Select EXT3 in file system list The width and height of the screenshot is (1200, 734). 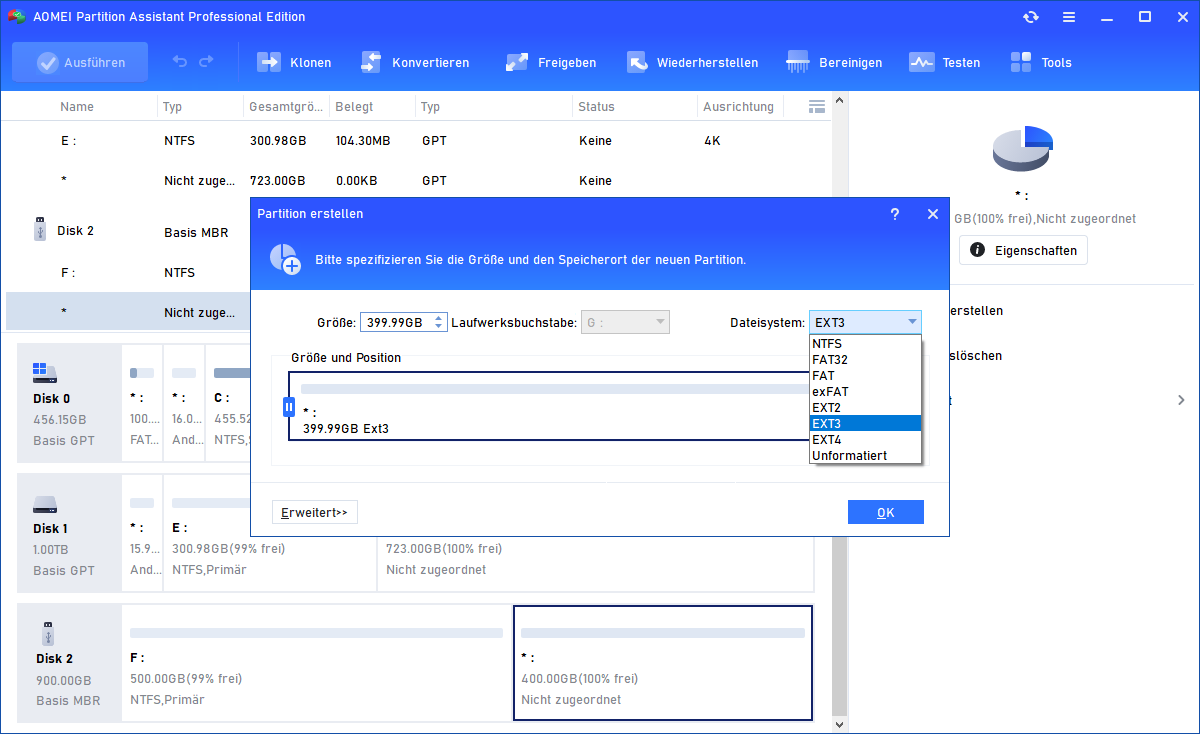coord(865,424)
